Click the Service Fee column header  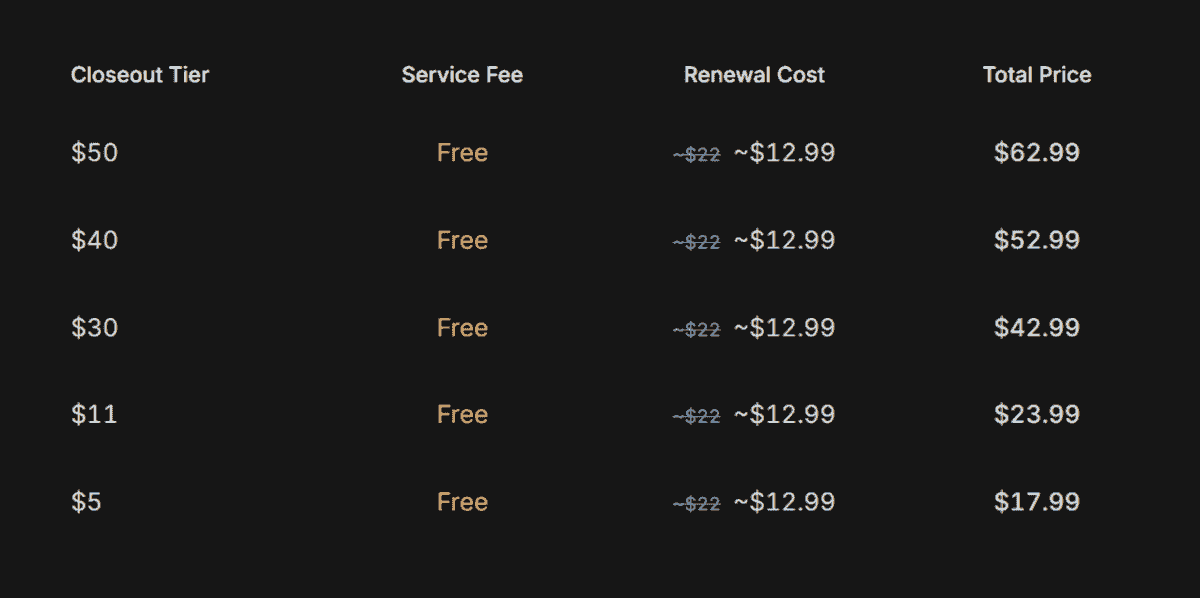tap(462, 75)
